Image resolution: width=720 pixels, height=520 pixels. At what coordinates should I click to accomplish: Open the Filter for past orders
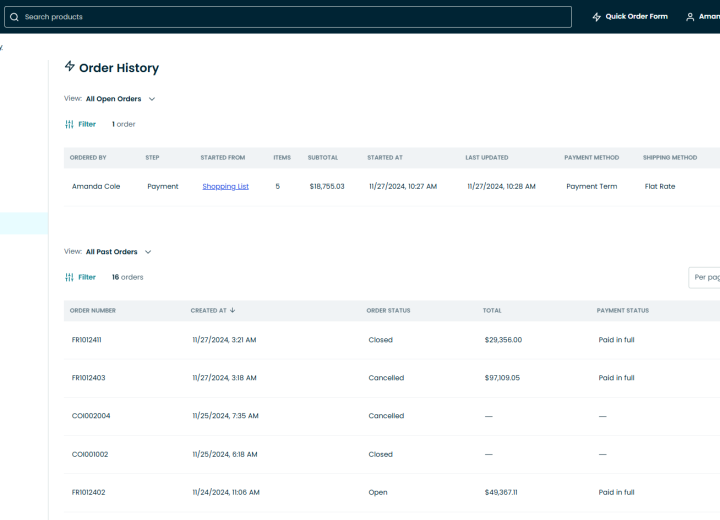[87, 277]
